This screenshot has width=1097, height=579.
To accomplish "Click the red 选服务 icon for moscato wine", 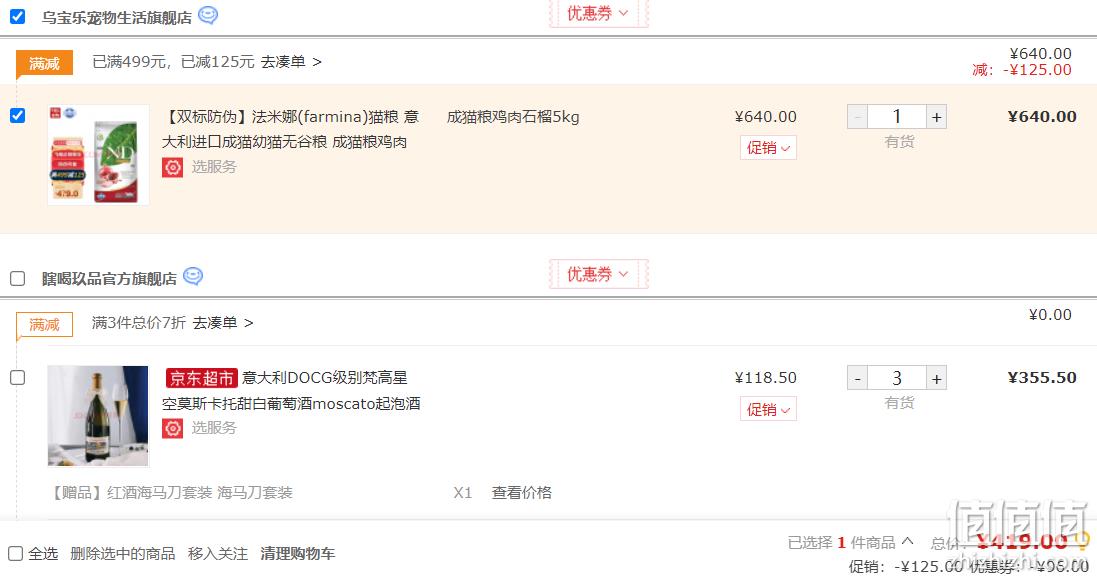I will [x=173, y=428].
